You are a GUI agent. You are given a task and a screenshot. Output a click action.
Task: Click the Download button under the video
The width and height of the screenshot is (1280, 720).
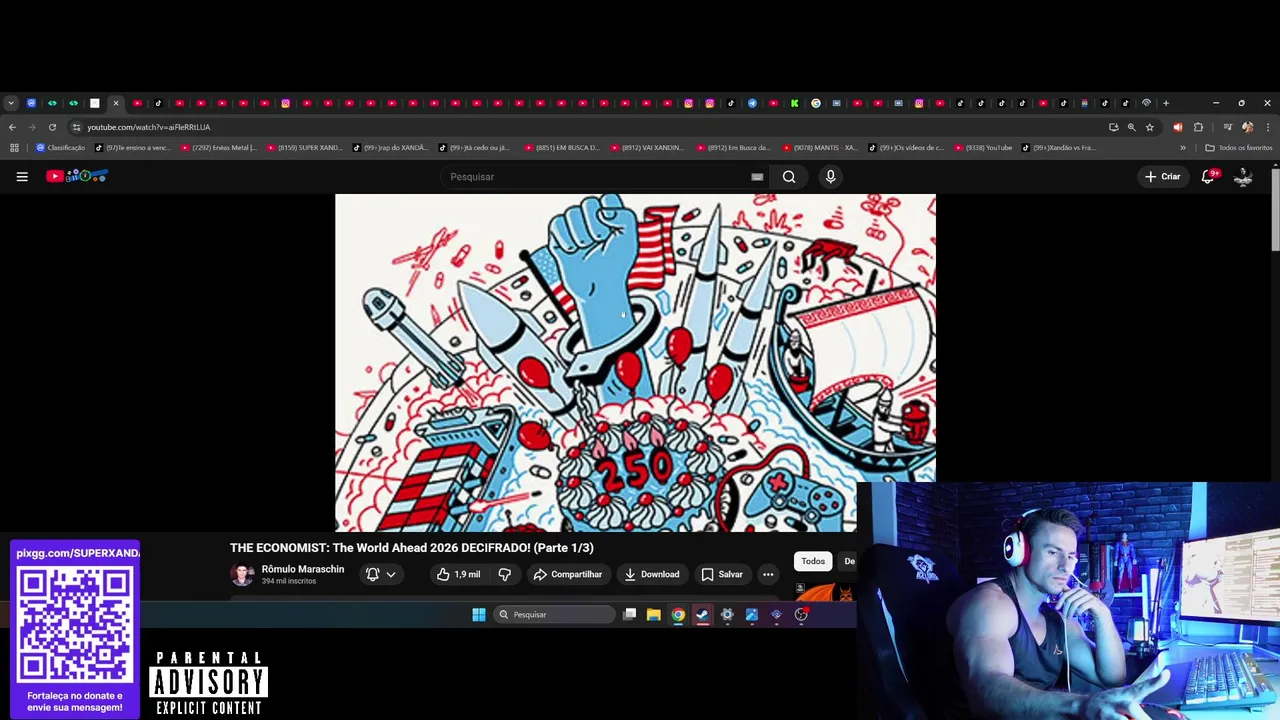[x=652, y=574]
